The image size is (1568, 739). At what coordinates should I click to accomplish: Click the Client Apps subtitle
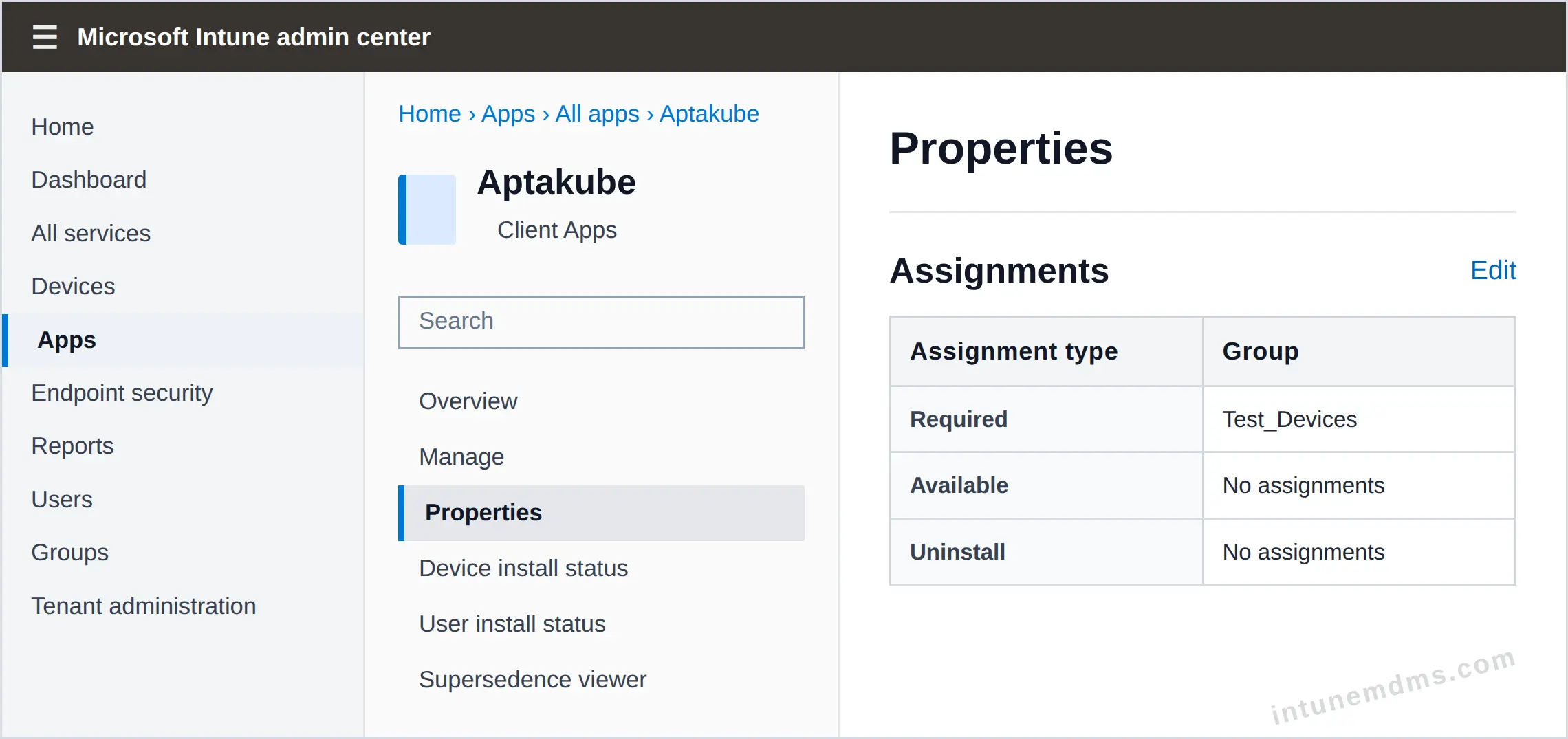click(x=557, y=230)
